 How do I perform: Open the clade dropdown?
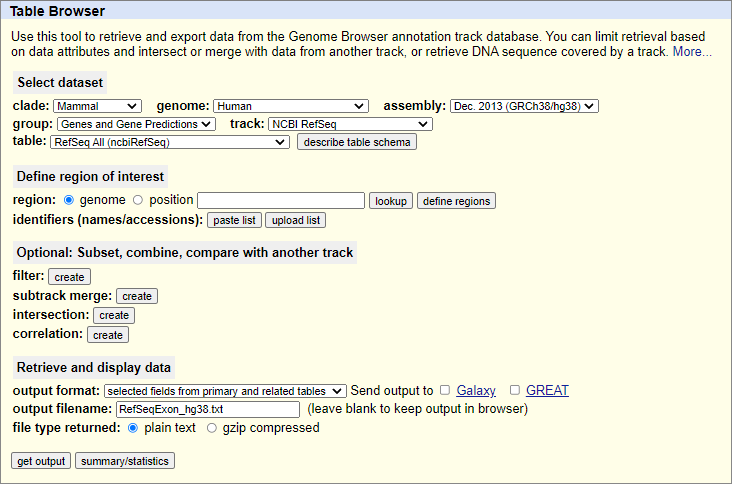click(97, 106)
